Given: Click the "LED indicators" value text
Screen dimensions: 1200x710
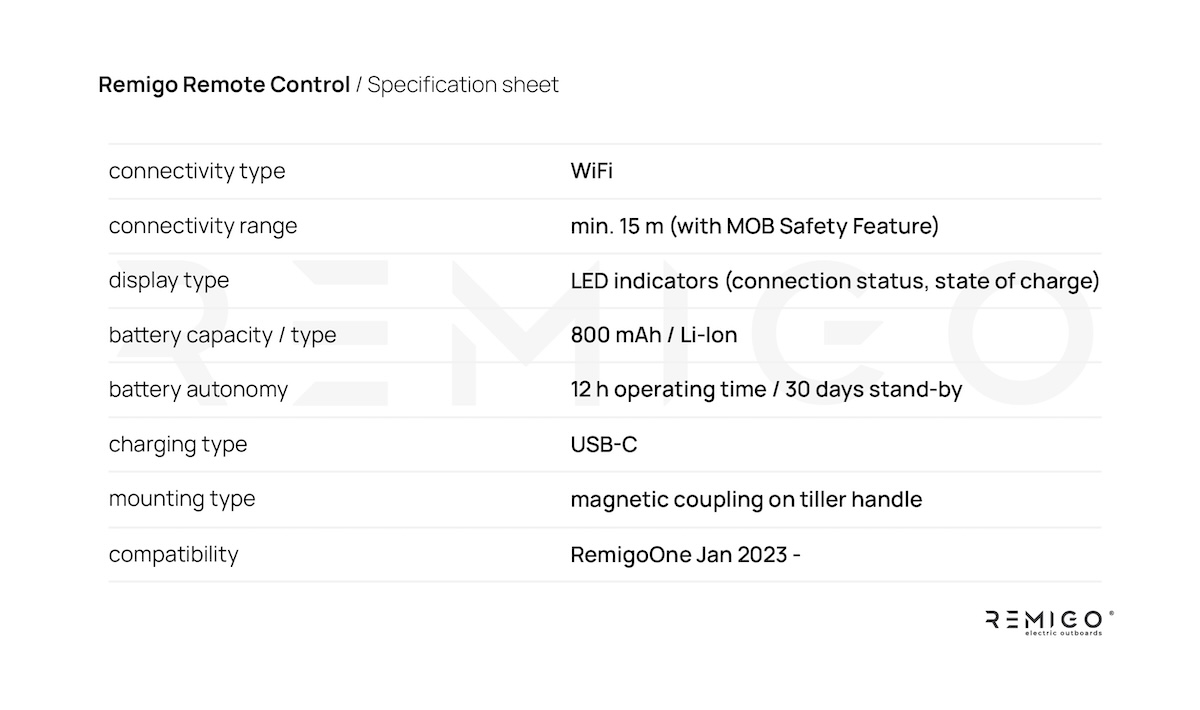Looking at the screenshot, I should click(644, 281).
